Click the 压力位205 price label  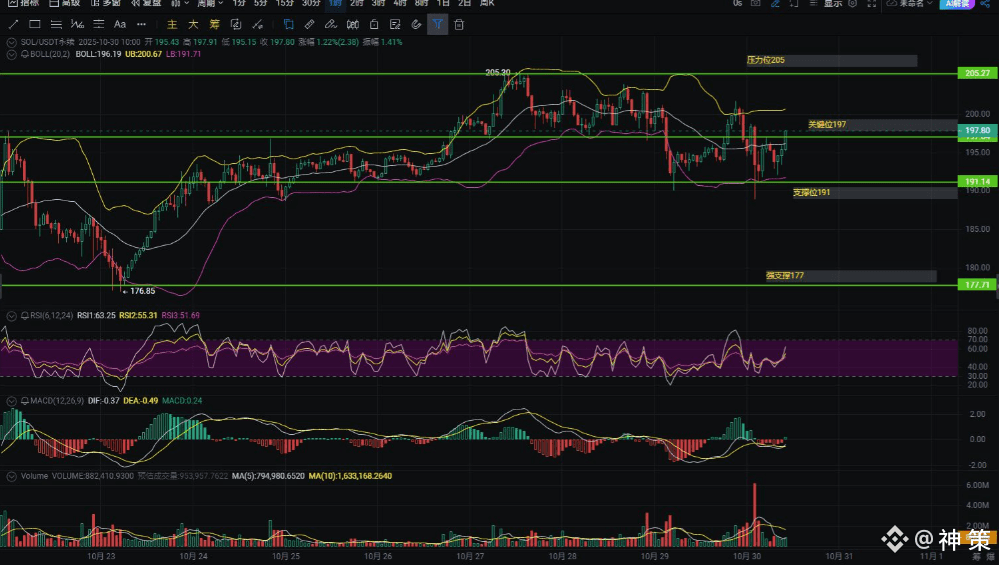tap(766, 61)
